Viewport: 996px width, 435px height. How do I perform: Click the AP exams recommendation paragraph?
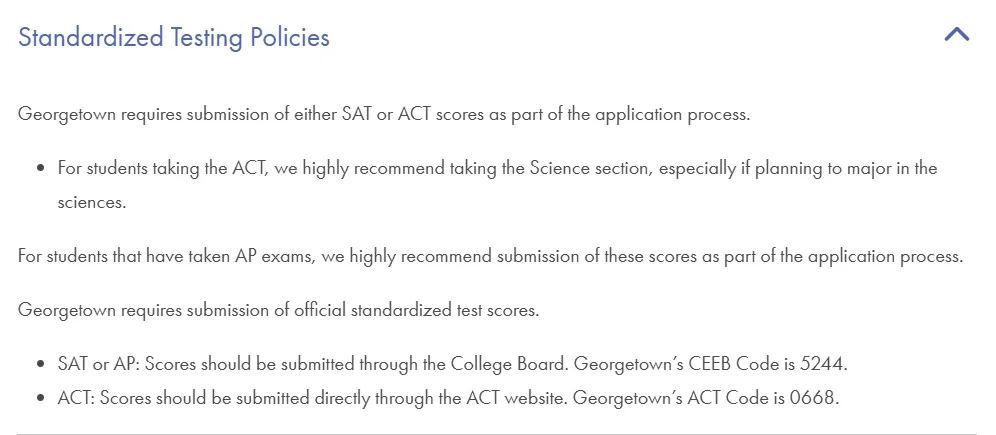coord(490,257)
